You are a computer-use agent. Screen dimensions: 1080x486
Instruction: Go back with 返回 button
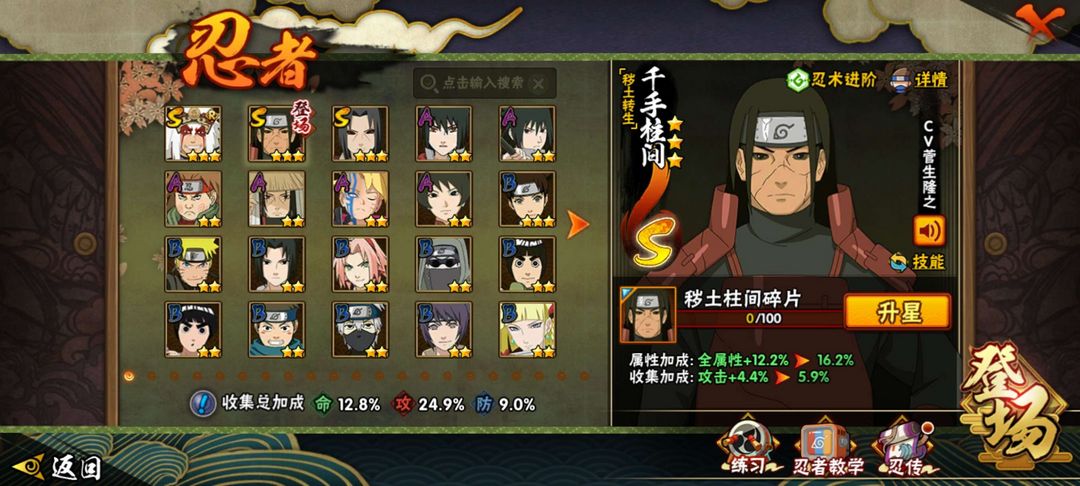[58, 467]
